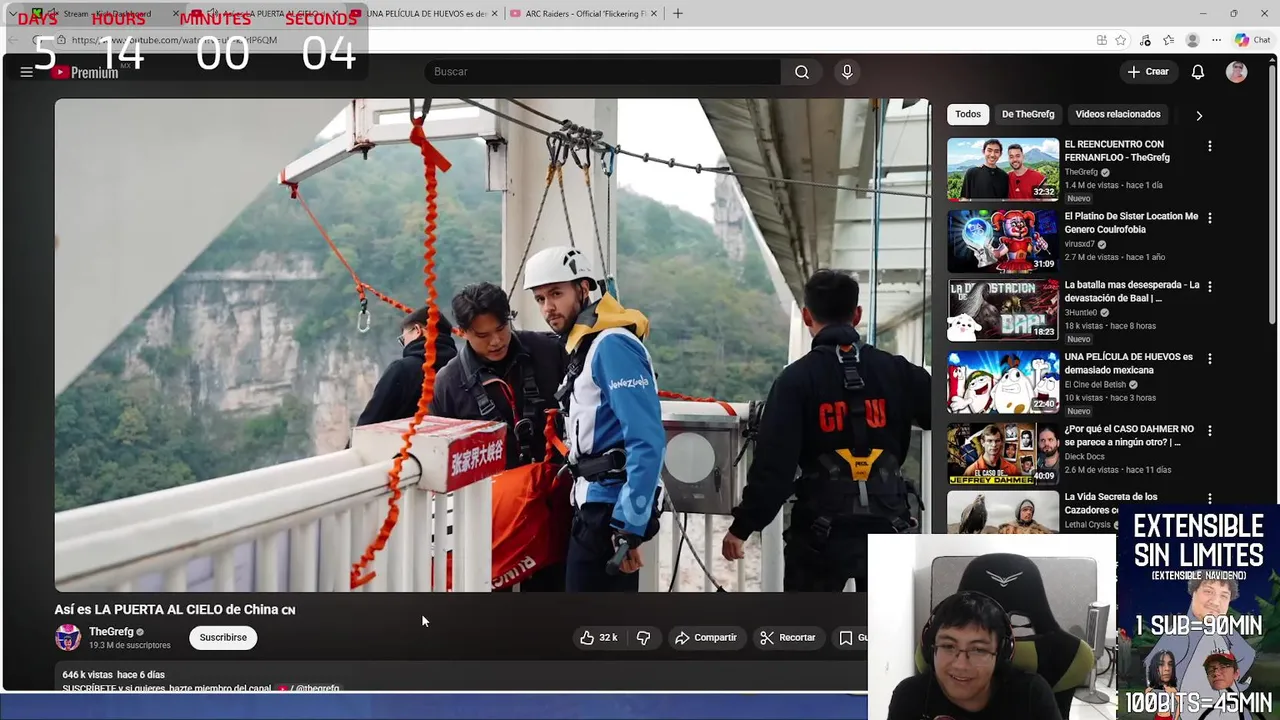Image resolution: width=1280 pixels, height=720 pixels.
Task: Open the favorites list icon in toolbar
Action: pos(1168,40)
